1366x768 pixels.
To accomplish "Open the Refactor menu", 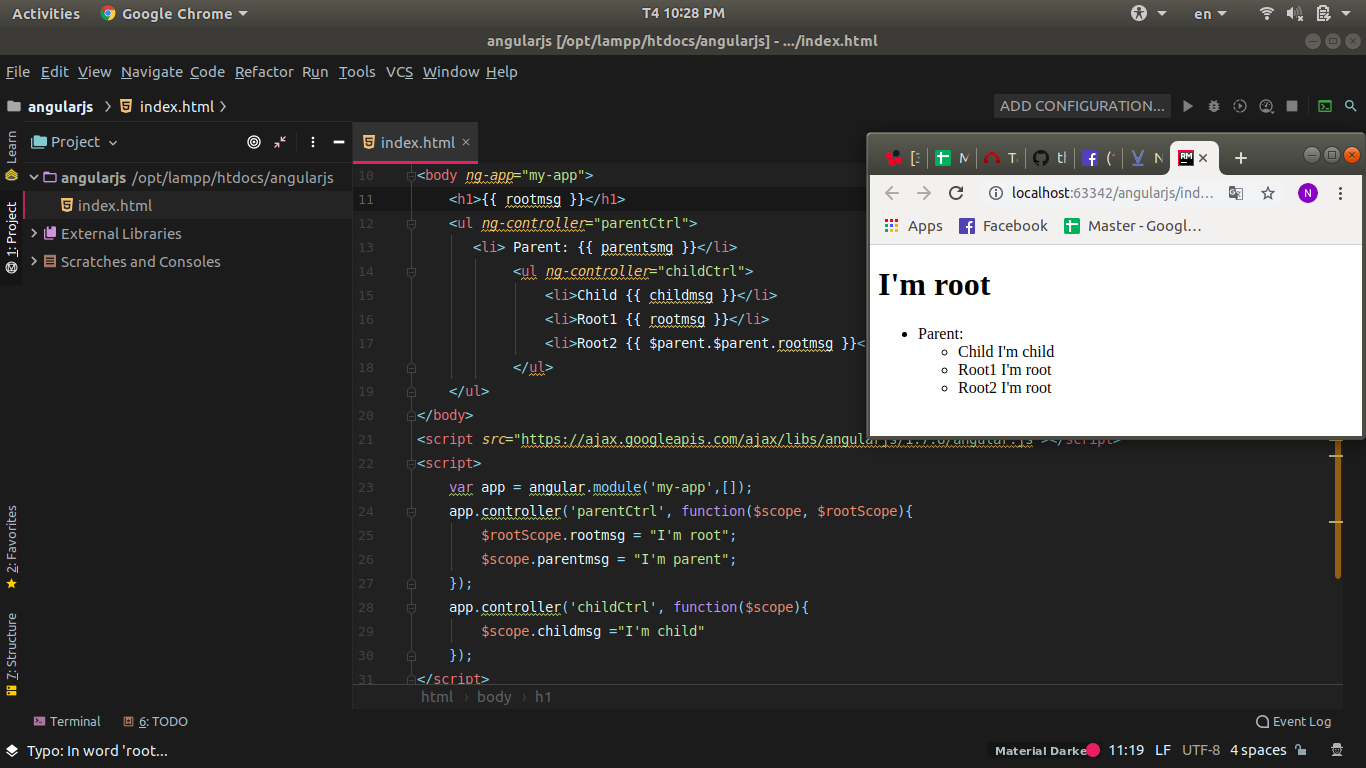I will (264, 72).
